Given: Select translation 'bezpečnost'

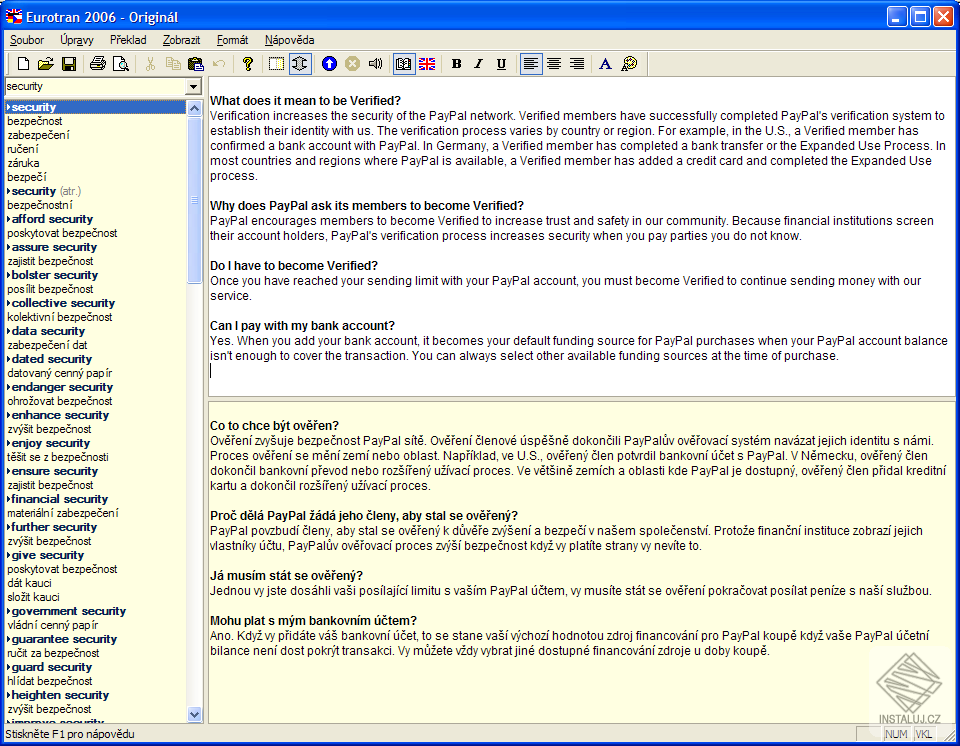Looking at the screenshot, I should pyautogui.click(x=35, y=121).
